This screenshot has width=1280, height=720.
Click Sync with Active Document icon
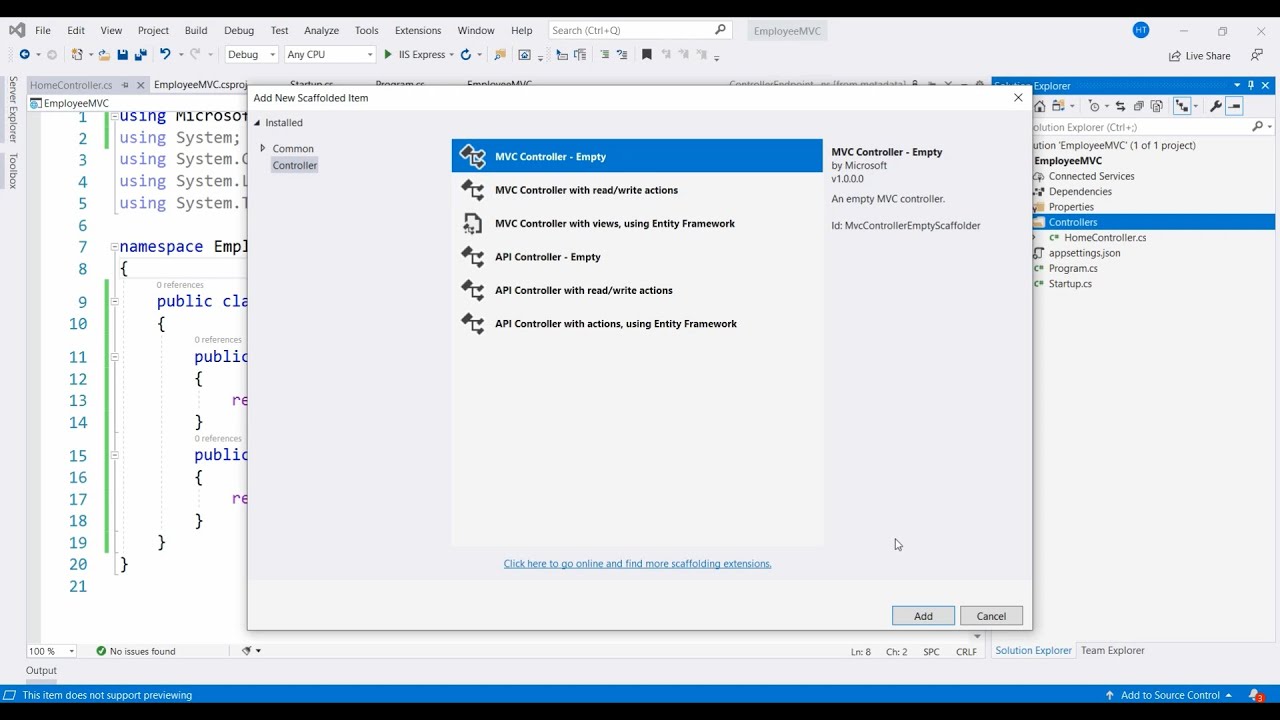(x=1120, y=106)
